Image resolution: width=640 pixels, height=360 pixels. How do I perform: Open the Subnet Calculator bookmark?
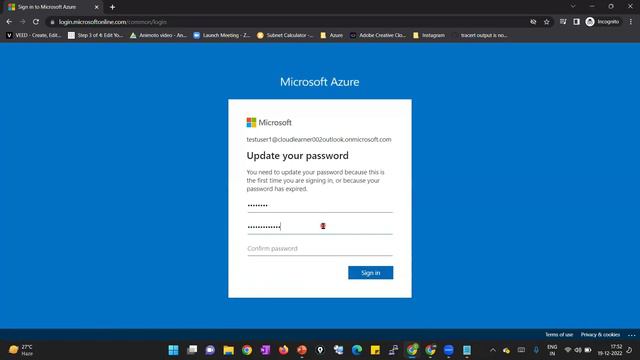(285, 36)
